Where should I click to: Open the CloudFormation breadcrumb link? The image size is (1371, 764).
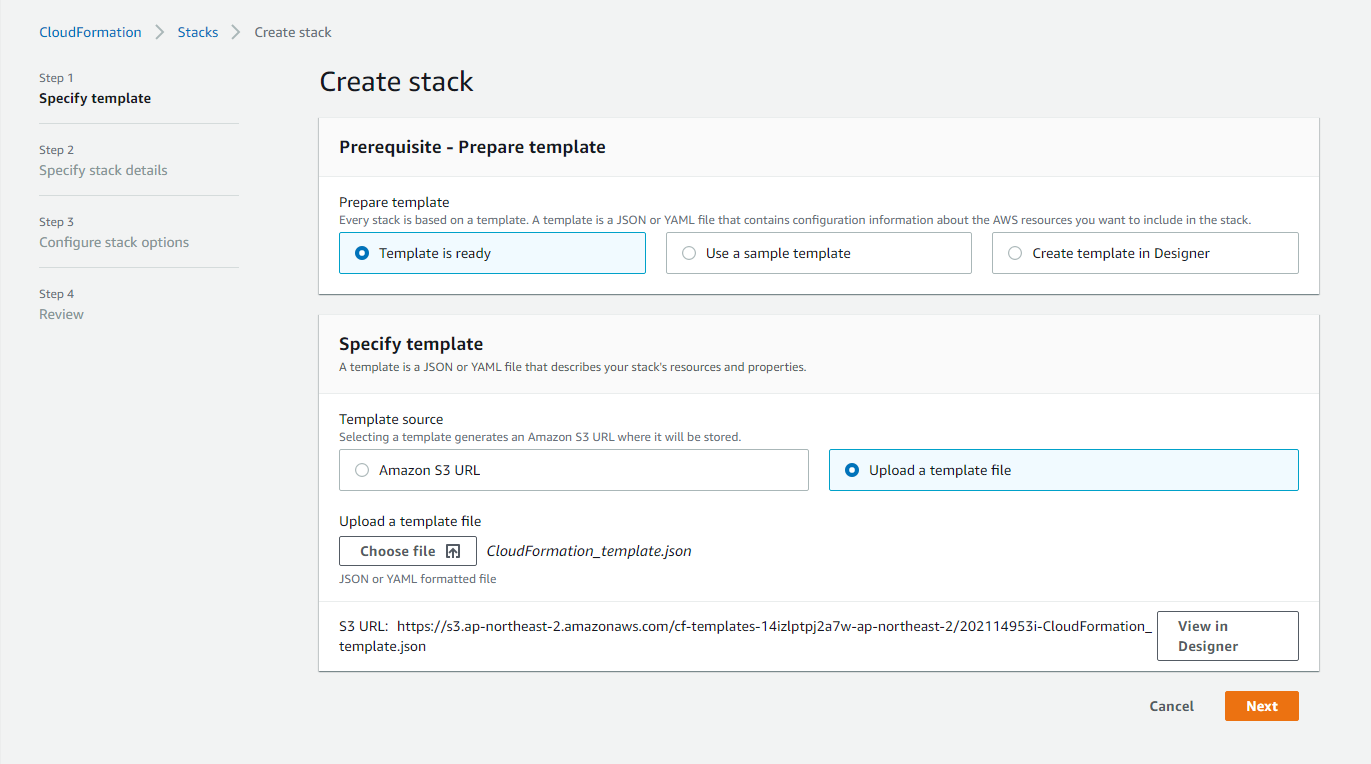pos(90,32)
